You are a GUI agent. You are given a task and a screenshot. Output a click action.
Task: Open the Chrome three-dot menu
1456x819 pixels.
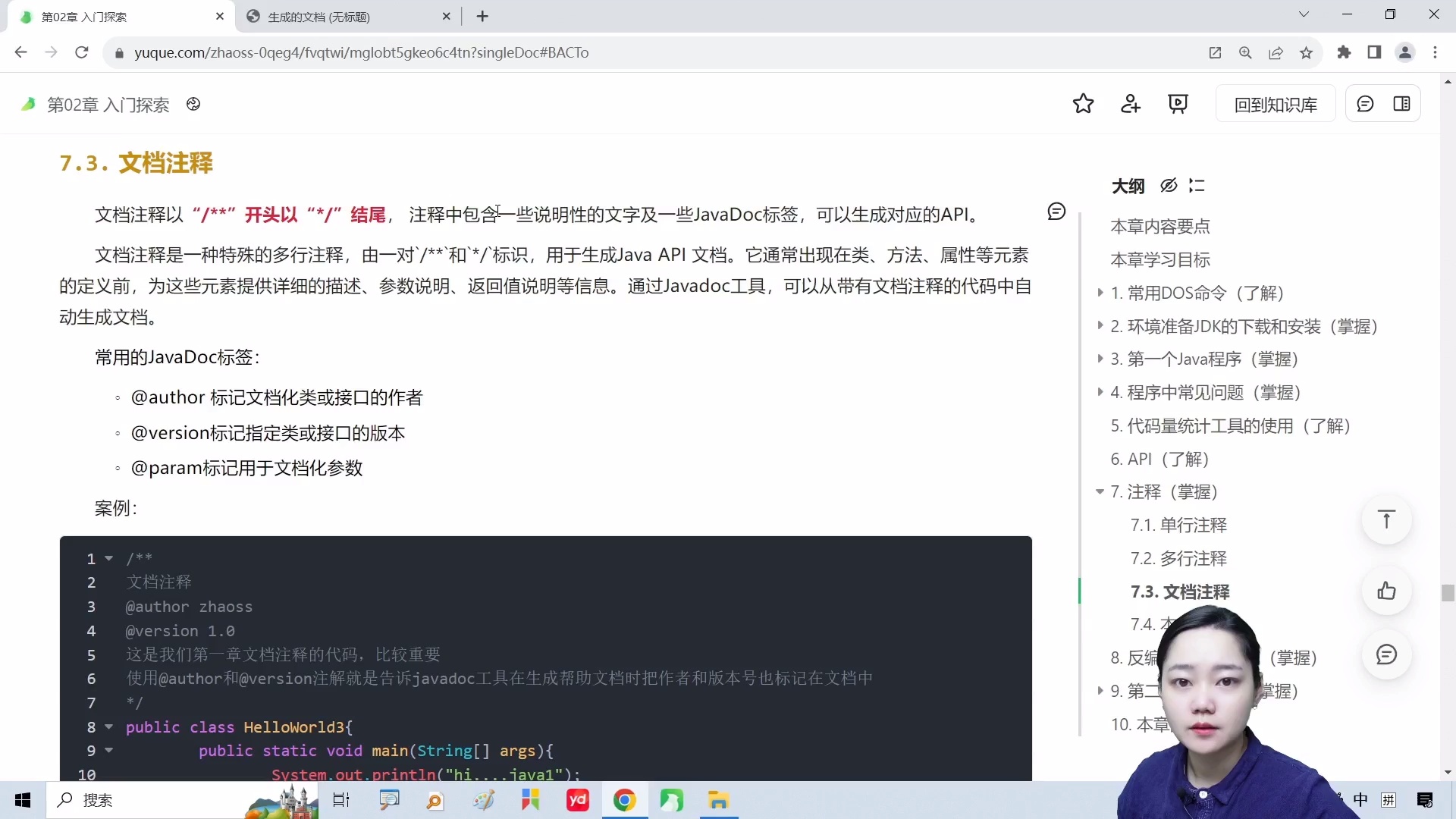pos(1436,52)
